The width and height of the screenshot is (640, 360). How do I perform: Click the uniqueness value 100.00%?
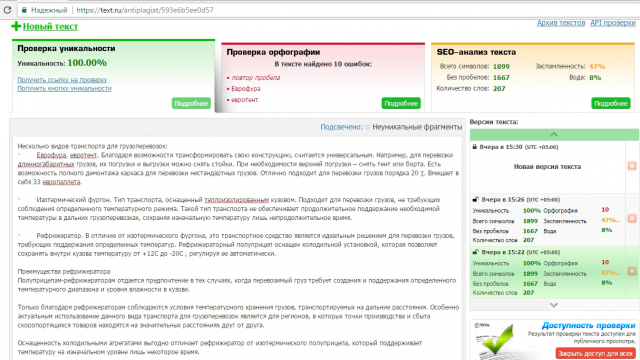click(x=87, y=63)
